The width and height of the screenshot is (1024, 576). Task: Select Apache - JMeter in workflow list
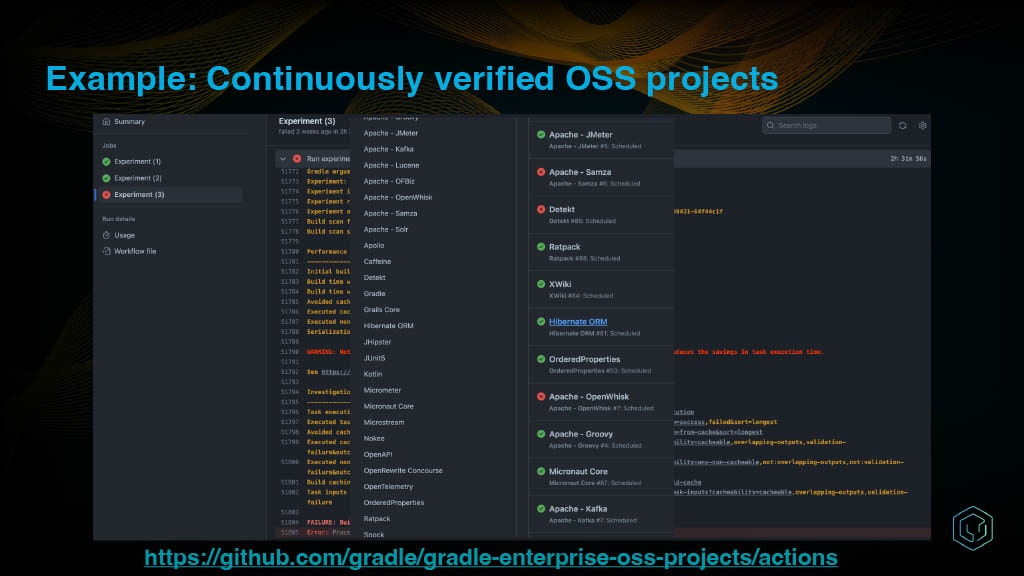[x=391, y=133]
